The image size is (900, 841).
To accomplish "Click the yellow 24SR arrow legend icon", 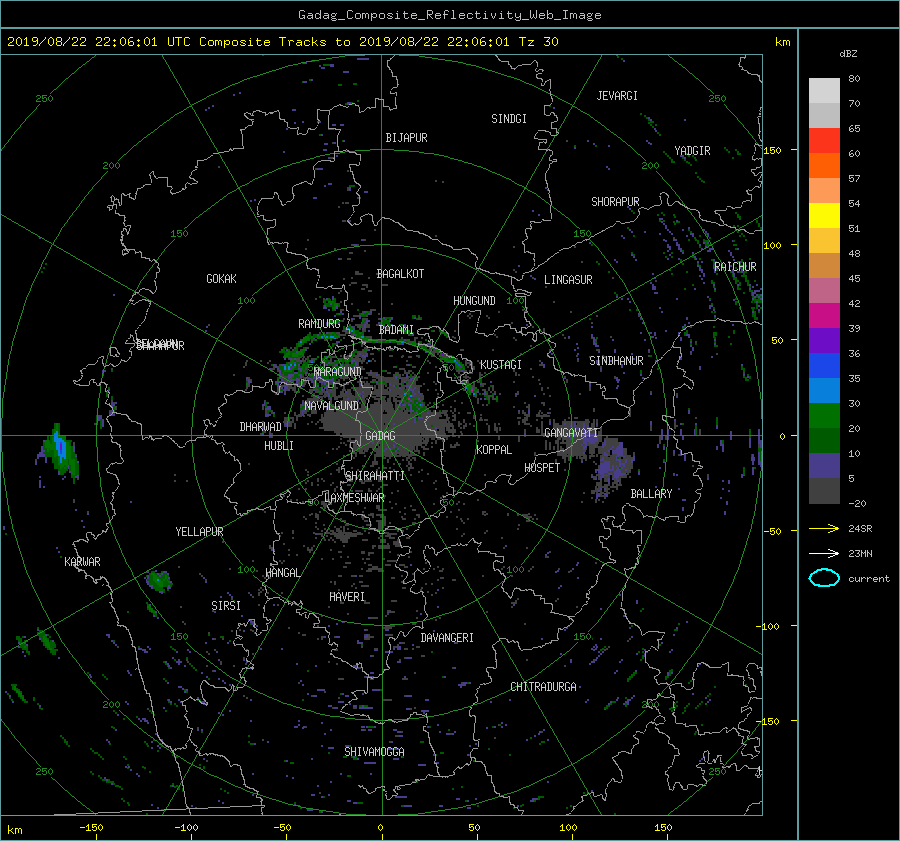I will click(824, 528).
